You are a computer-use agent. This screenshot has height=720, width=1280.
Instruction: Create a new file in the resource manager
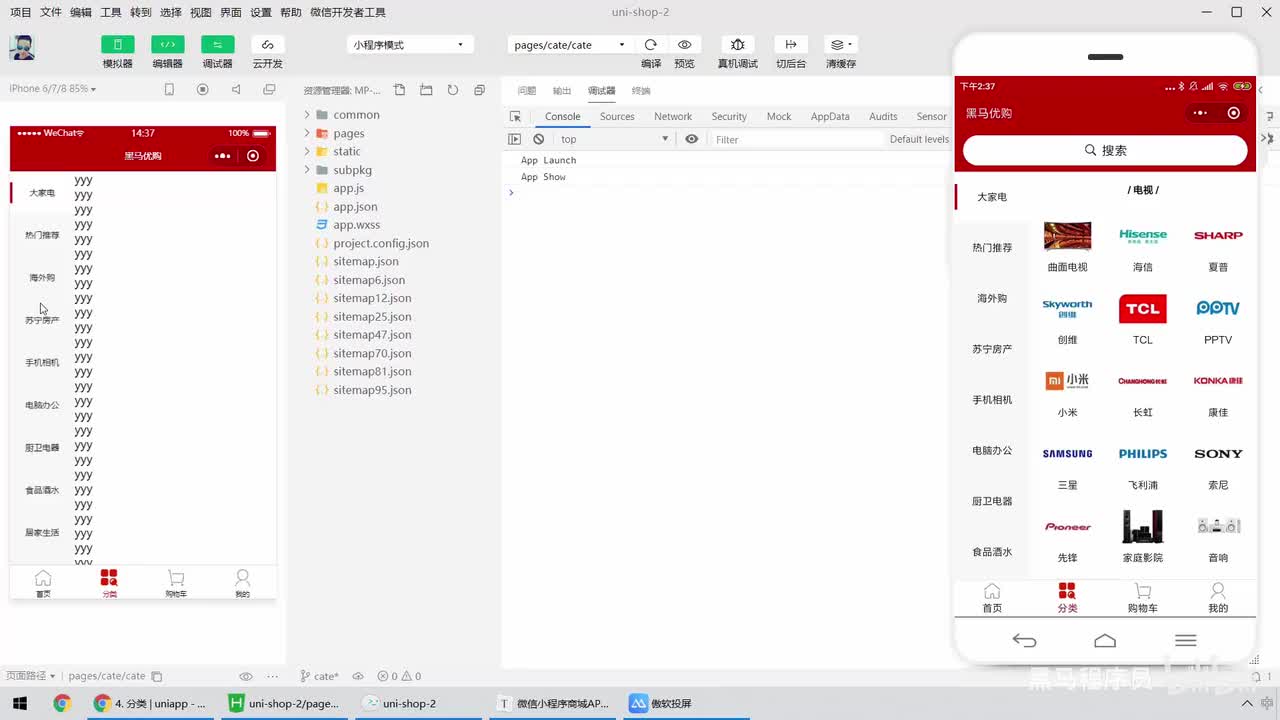pyautogui.click(x=400, y=90)
